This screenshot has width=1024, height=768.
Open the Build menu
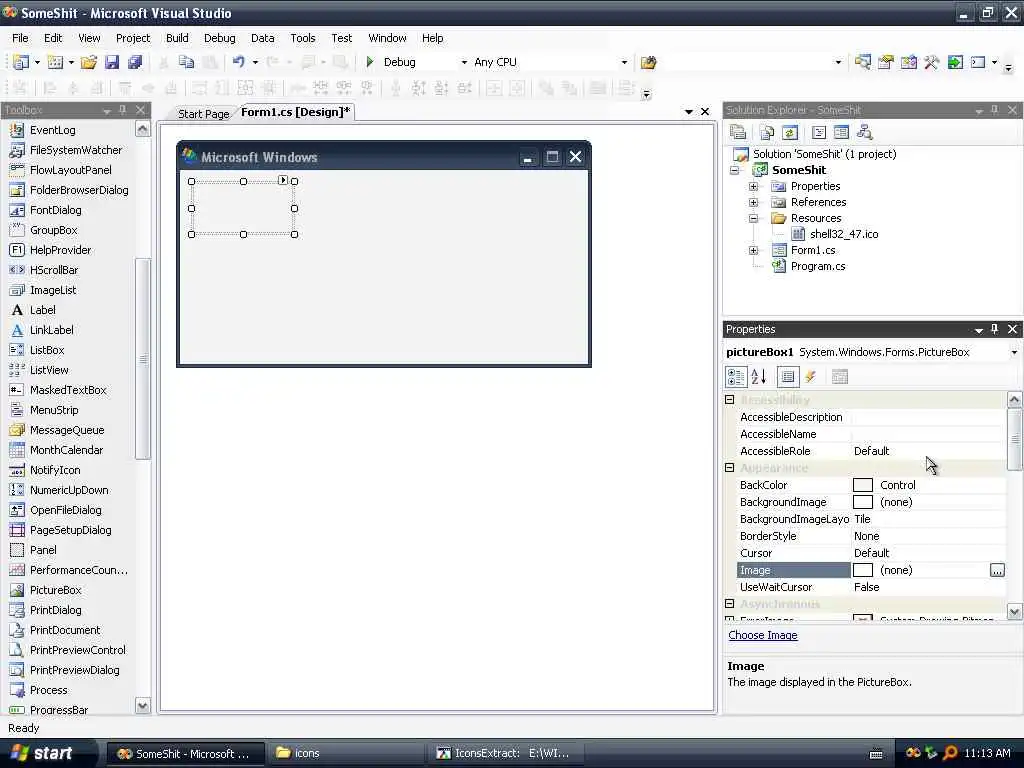pyautogui.click(x=177, y=38)
